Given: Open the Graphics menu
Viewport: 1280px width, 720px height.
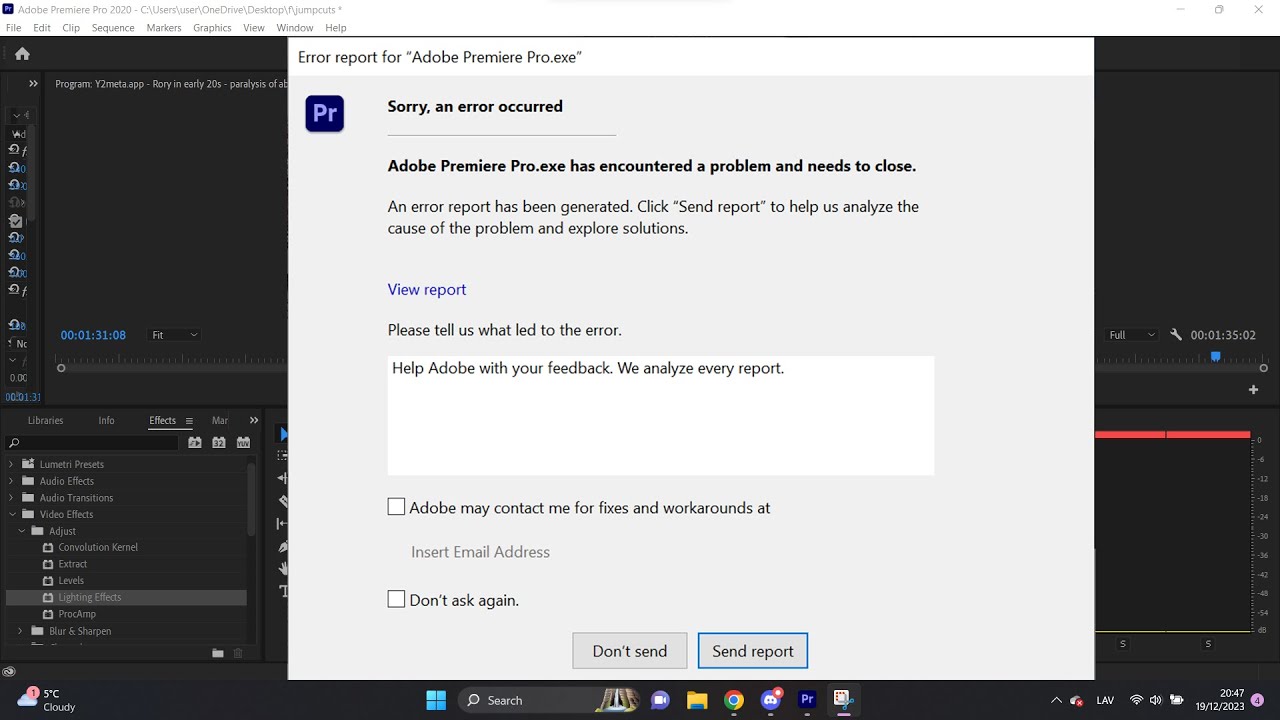Looking at the screenshot, I should click(x=212, y=28).
